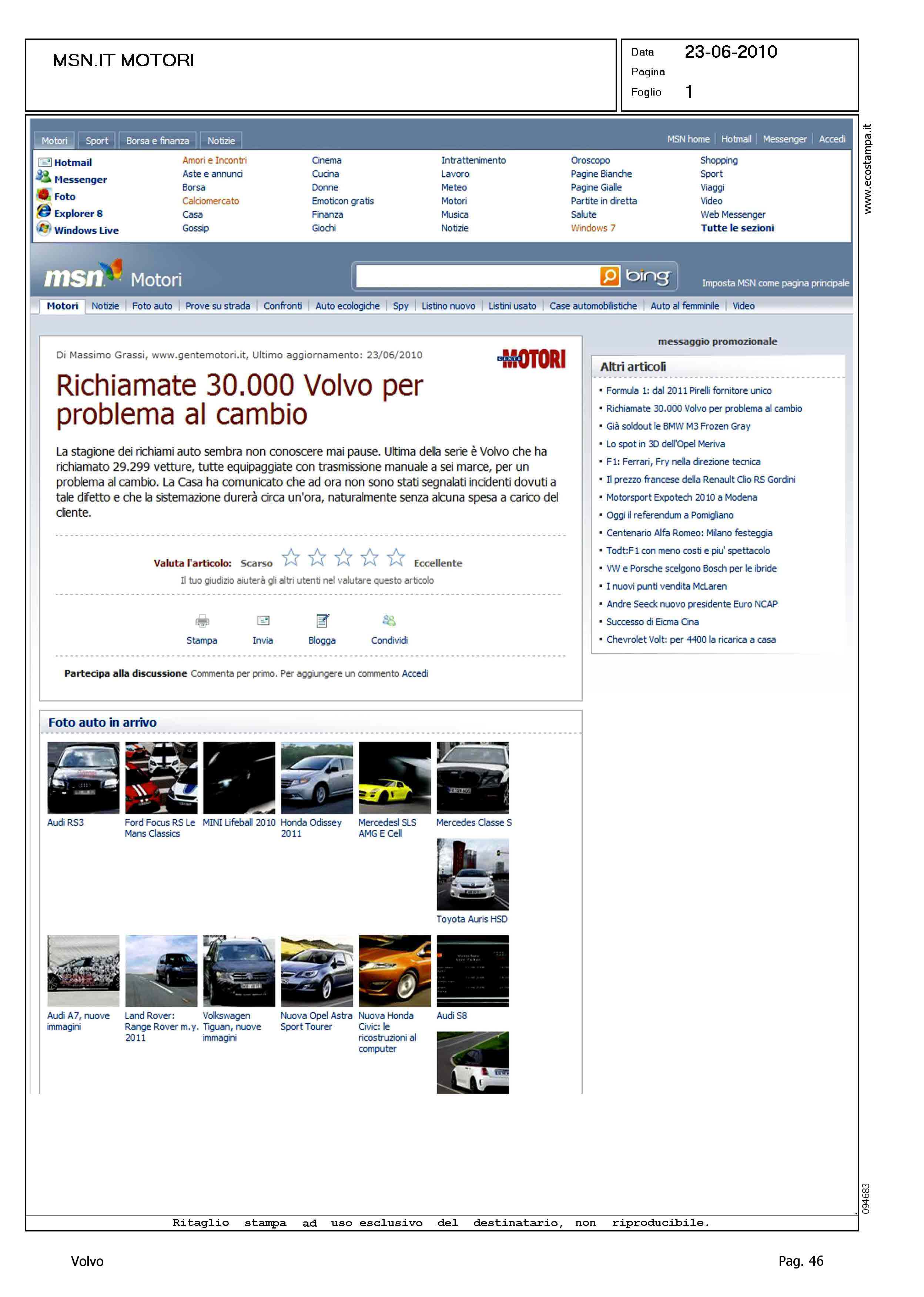Rate article with the first star
The height and width of the screenshot is (1297, 924).
[x=291, y=557]
